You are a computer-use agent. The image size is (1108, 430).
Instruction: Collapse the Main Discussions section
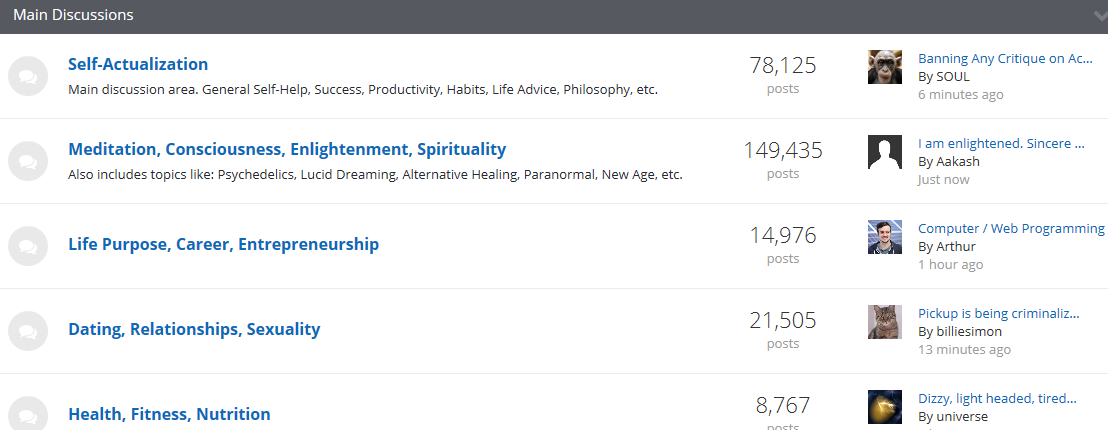coord(1100,16)
